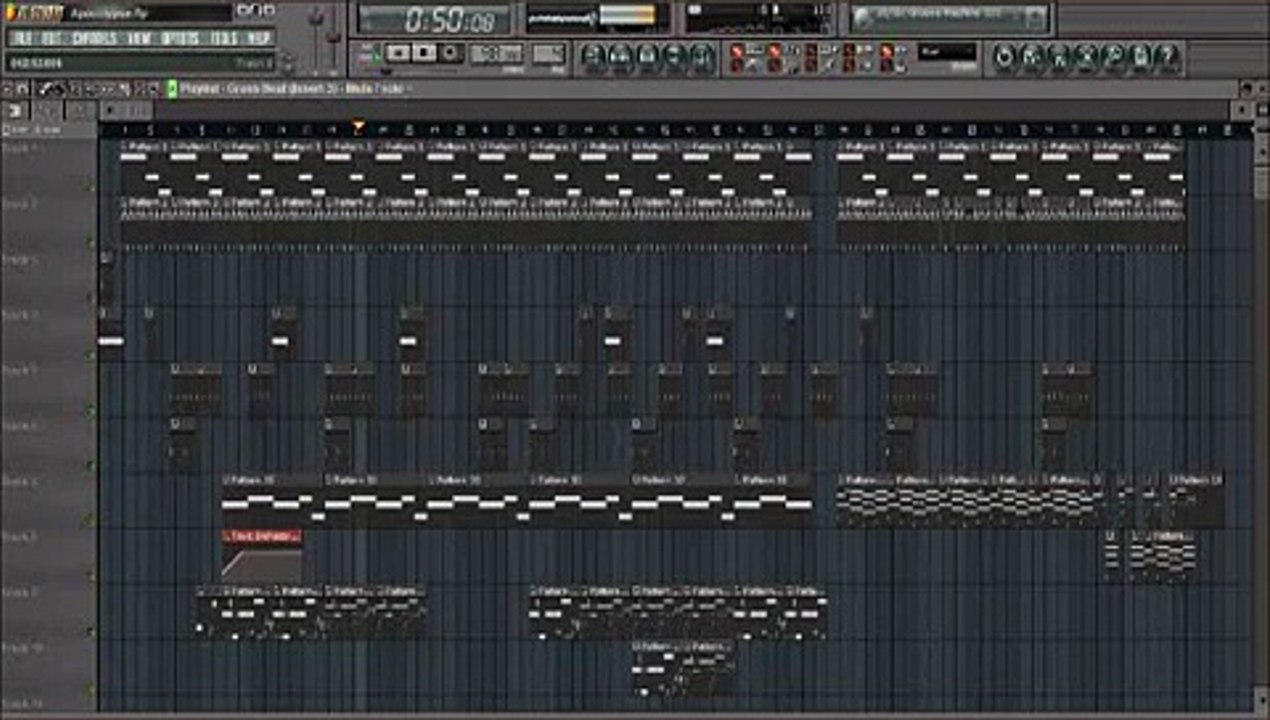Screen dimensions: 1270x720
Task: Open the HELP menu
Action: click(x=259, y=39)
